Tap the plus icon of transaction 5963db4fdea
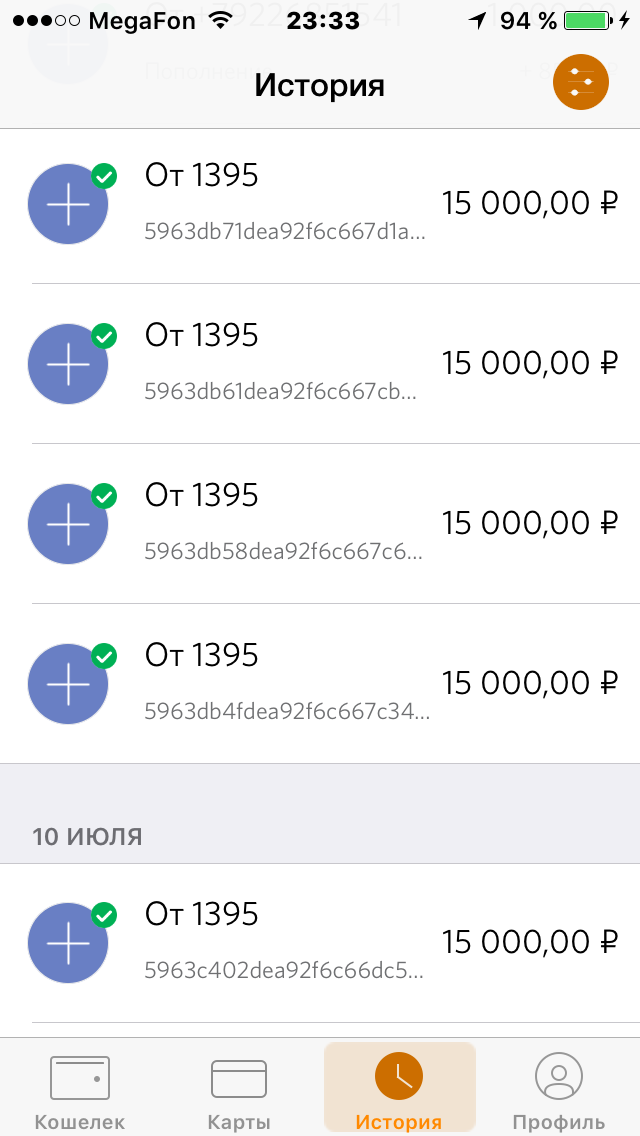The image size is (640, 1136). [68, 684]
